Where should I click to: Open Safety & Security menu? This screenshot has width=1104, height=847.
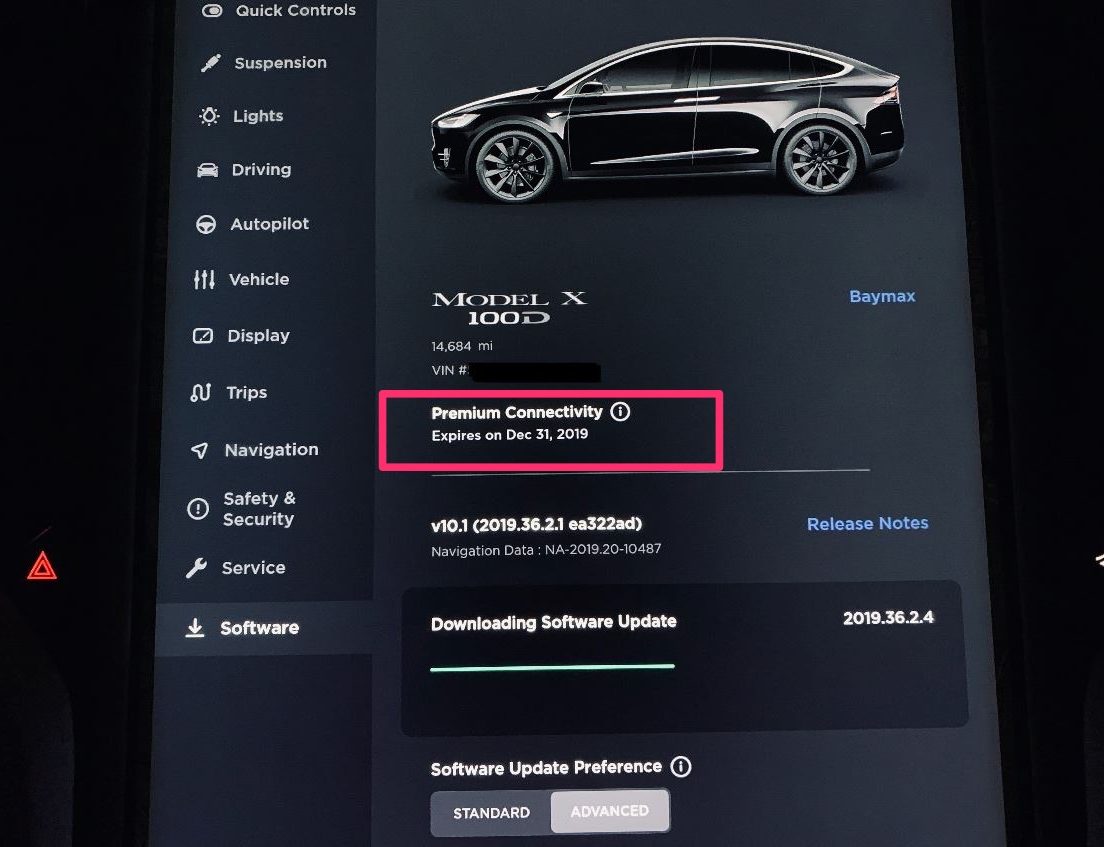241,508
